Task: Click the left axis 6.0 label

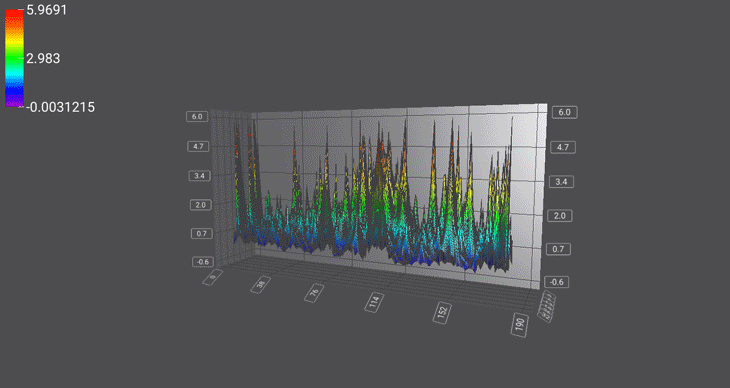Action: (x=197, y=116)
